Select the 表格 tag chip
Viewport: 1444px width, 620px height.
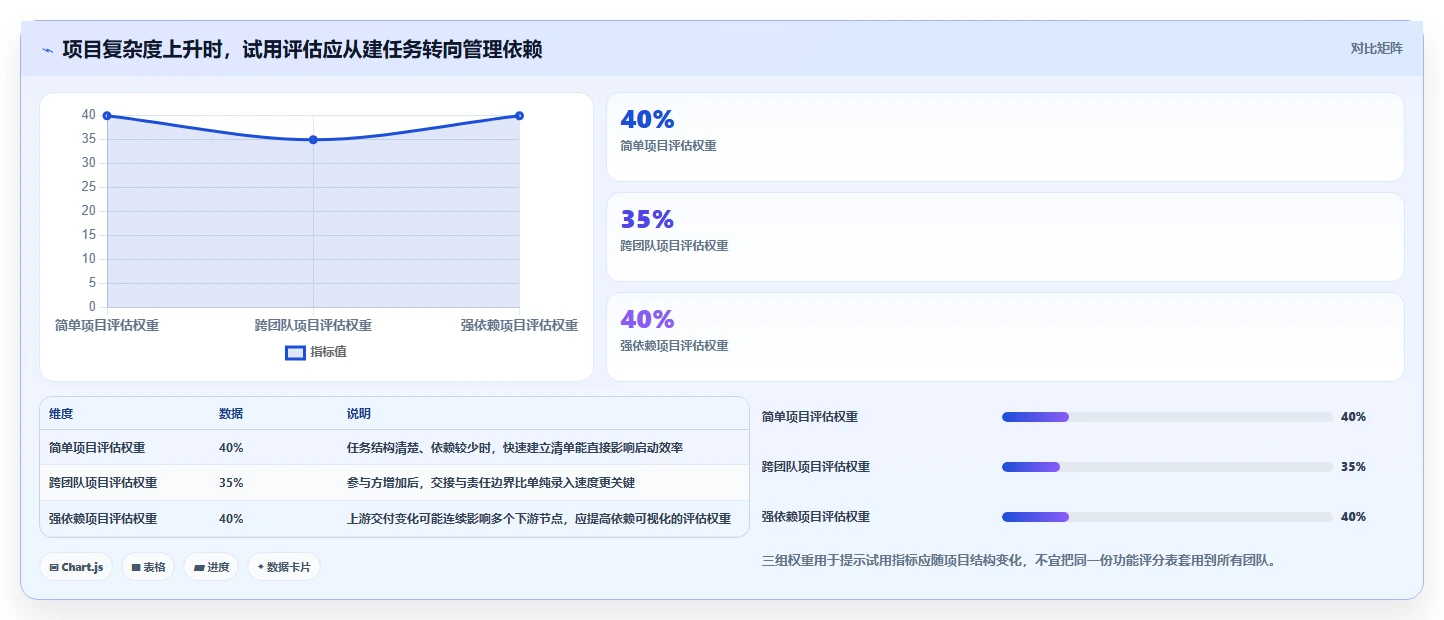coord(148,567)
